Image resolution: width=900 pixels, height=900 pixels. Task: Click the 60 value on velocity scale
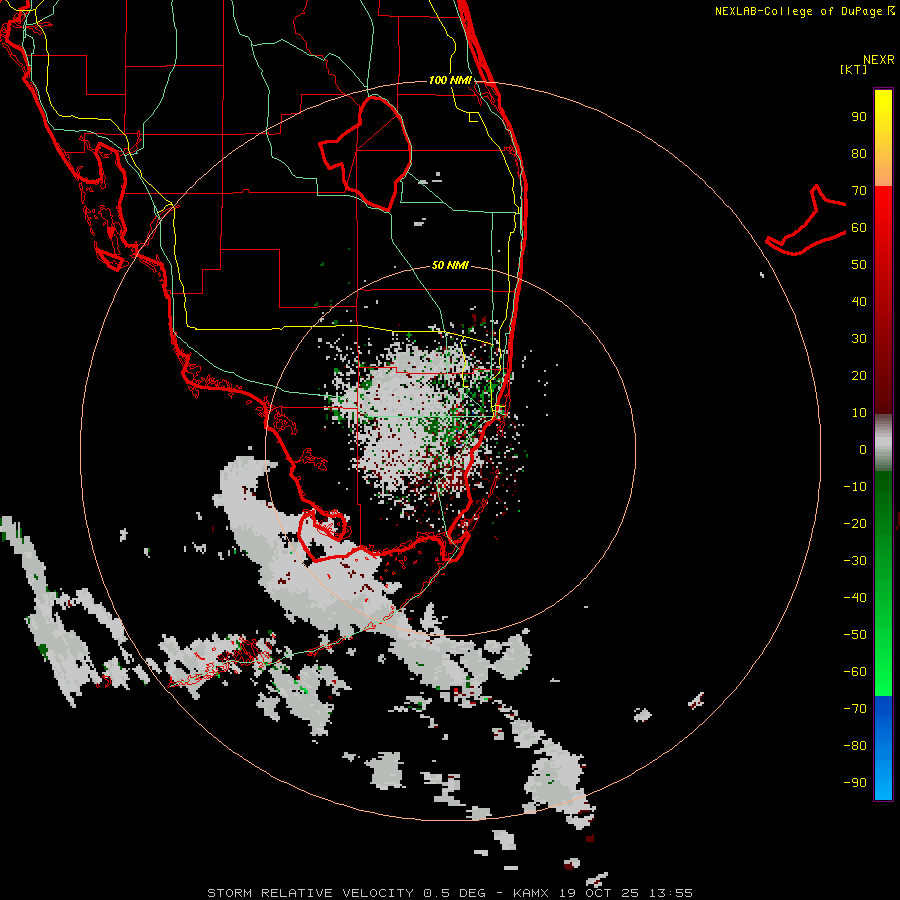859,228
